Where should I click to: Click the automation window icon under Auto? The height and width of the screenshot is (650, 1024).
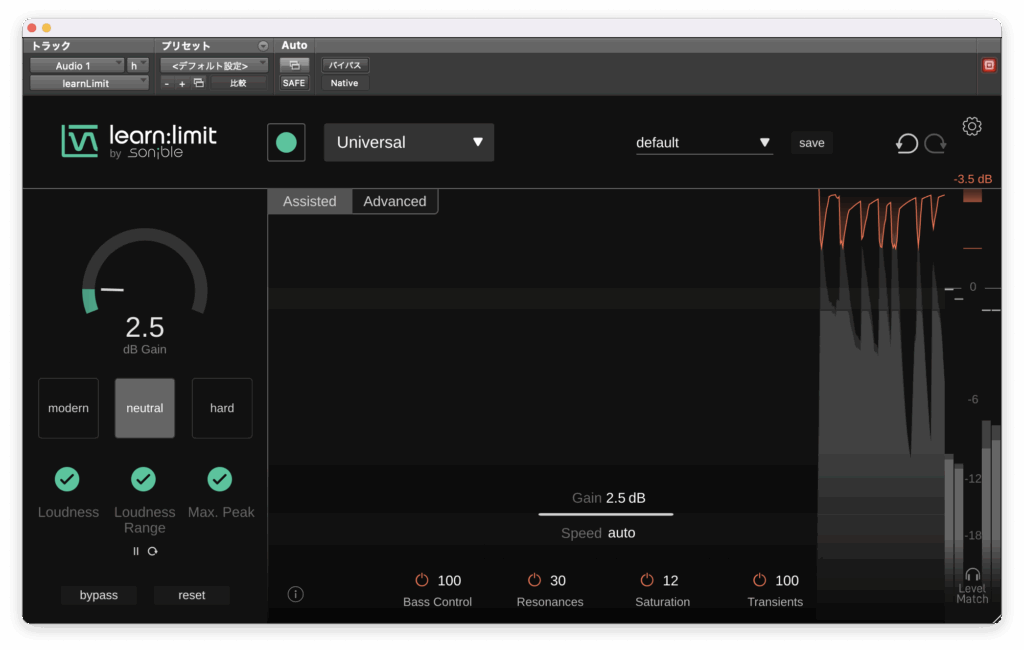[x=294, y=65]
